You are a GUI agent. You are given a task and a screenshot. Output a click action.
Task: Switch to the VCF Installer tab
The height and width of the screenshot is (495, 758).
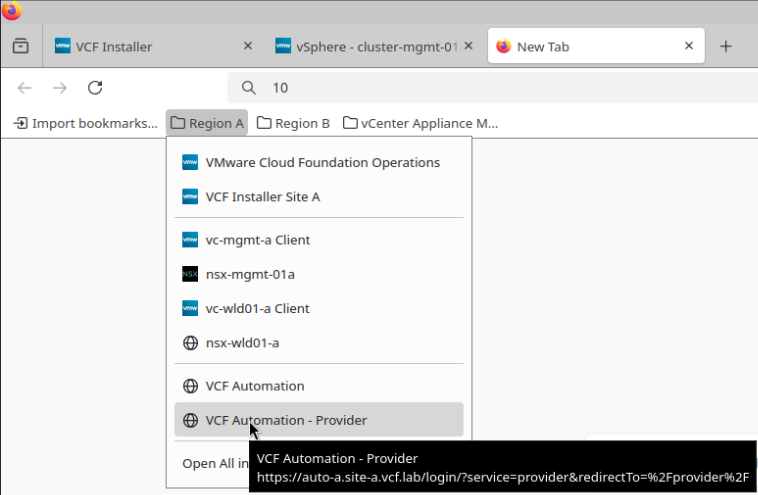click(x=140, y=46)
